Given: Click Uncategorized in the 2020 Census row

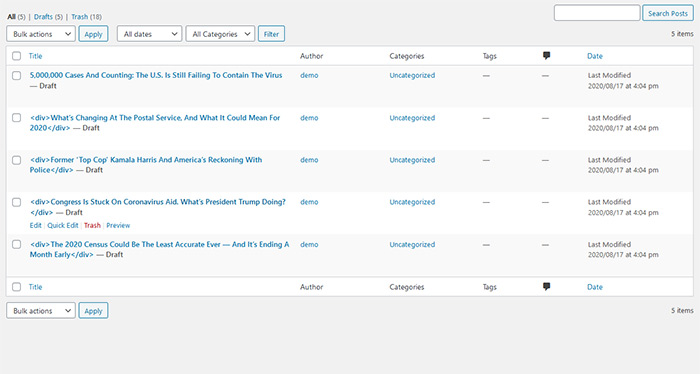Looking at the screenshot, I should tap(412, 245).
